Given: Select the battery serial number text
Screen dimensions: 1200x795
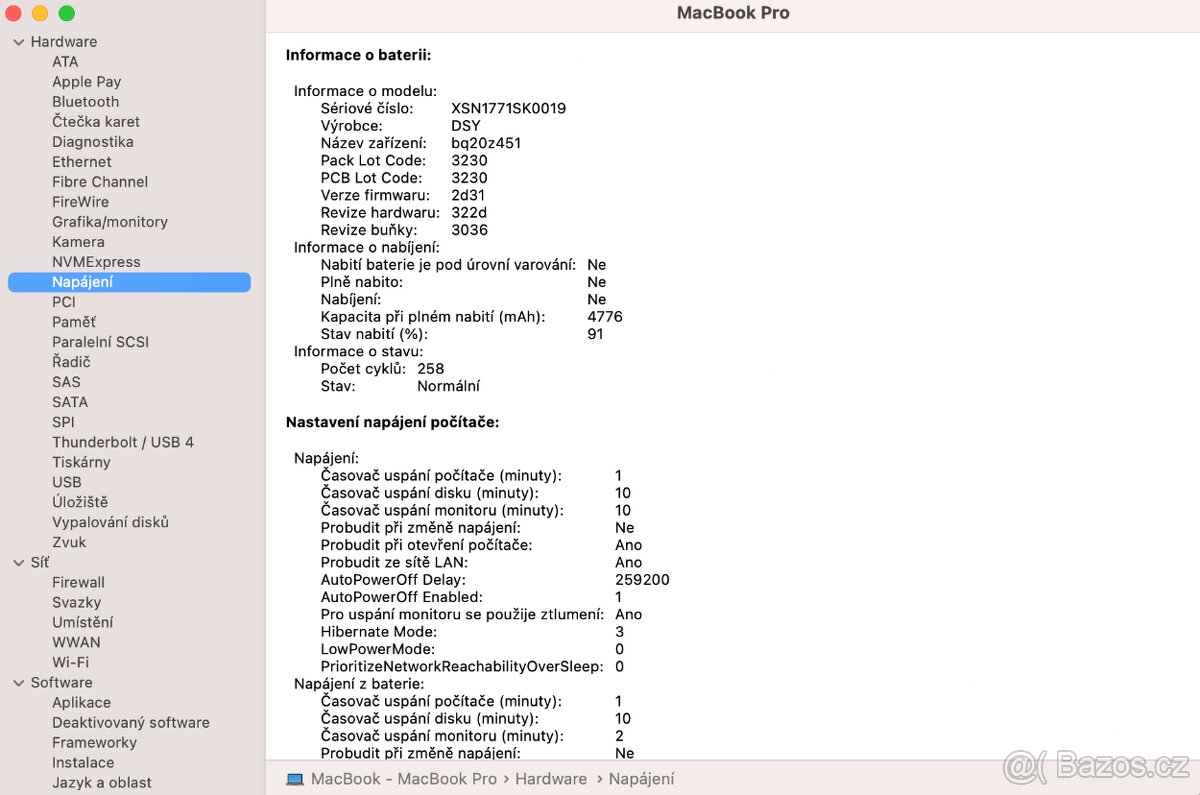Looking at the screenshot, I should [508, 108].
